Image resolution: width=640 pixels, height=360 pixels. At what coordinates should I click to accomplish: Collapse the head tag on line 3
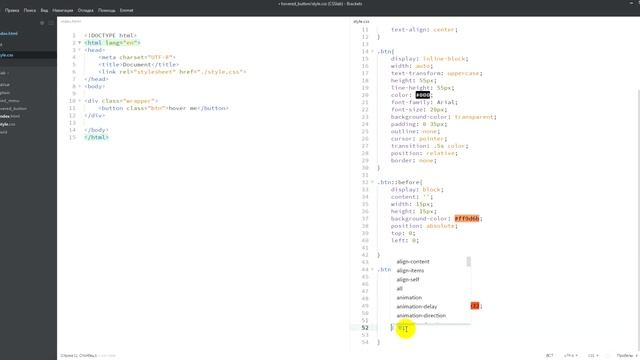(x=80, y=50)
